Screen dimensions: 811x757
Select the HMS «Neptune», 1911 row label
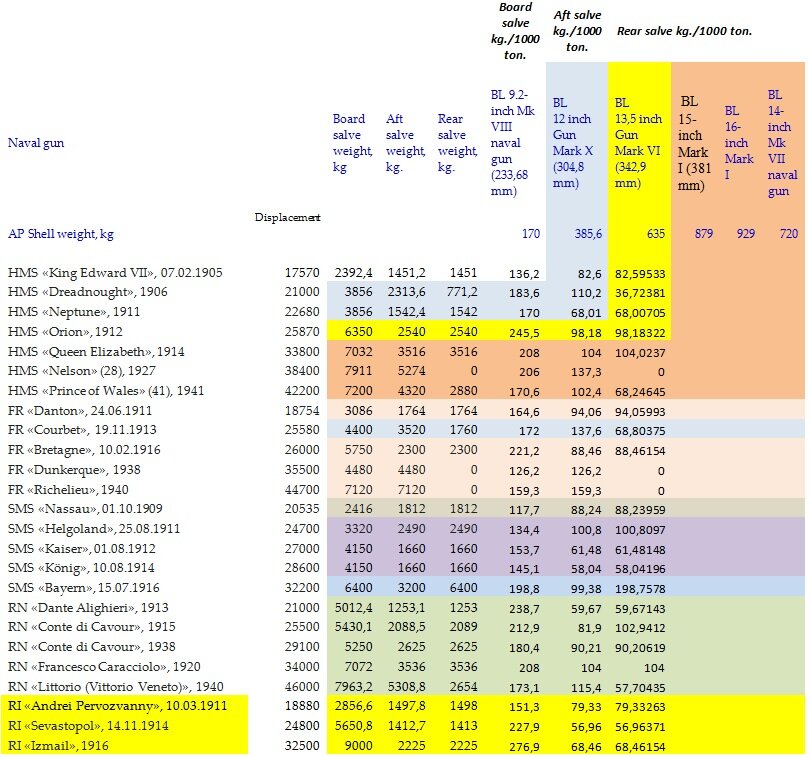click(73, 312)
